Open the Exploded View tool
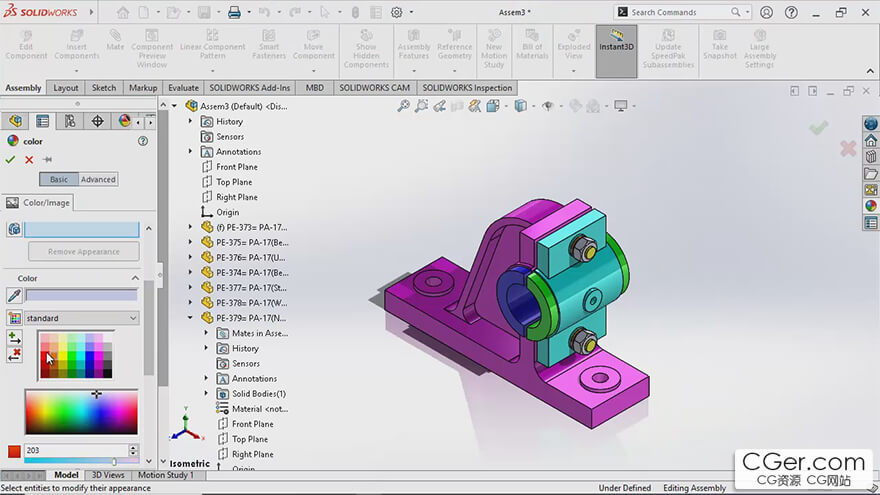 [x=574, y=45]
